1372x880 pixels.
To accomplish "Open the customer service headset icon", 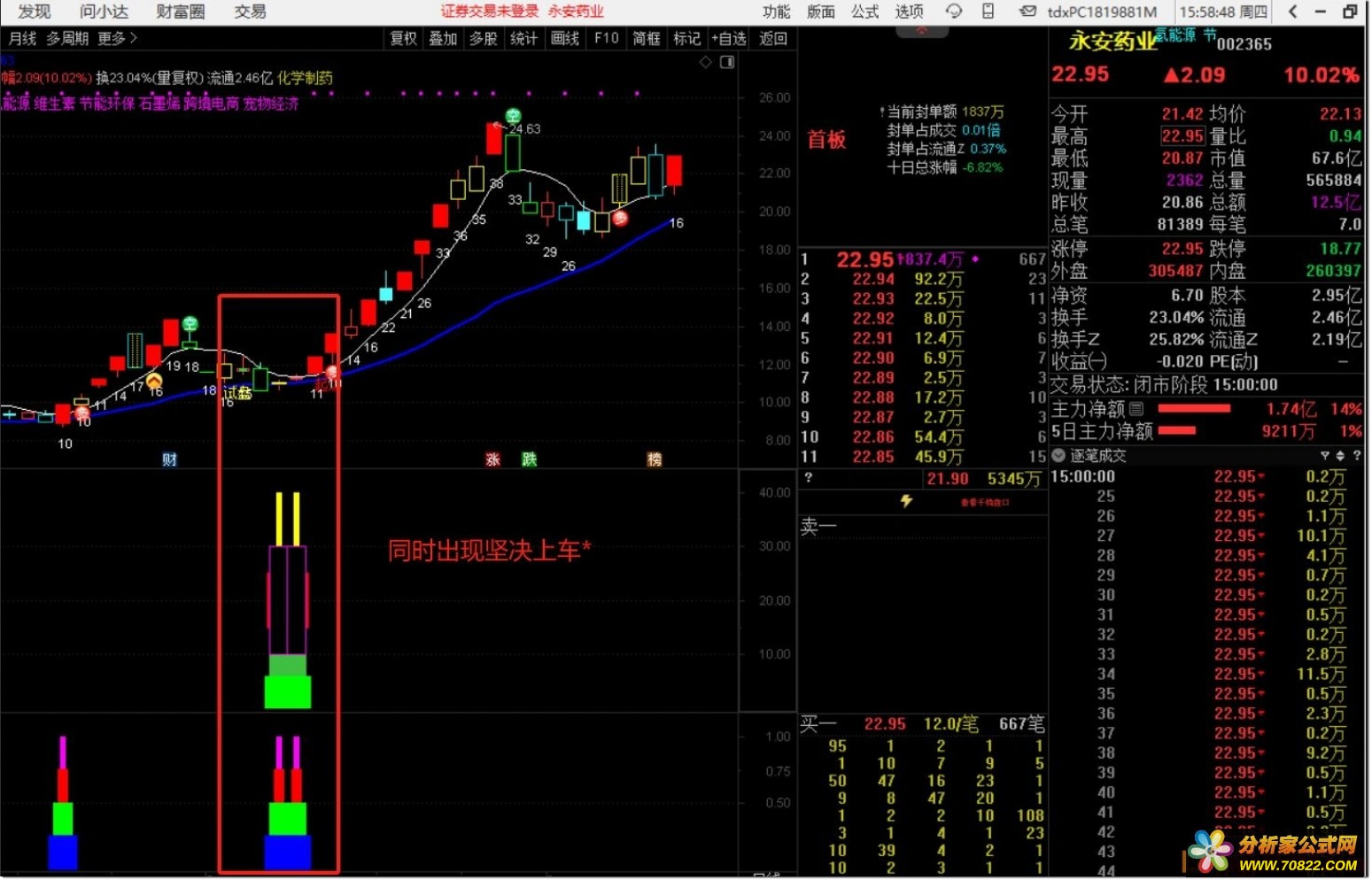I will coord(953,12).
